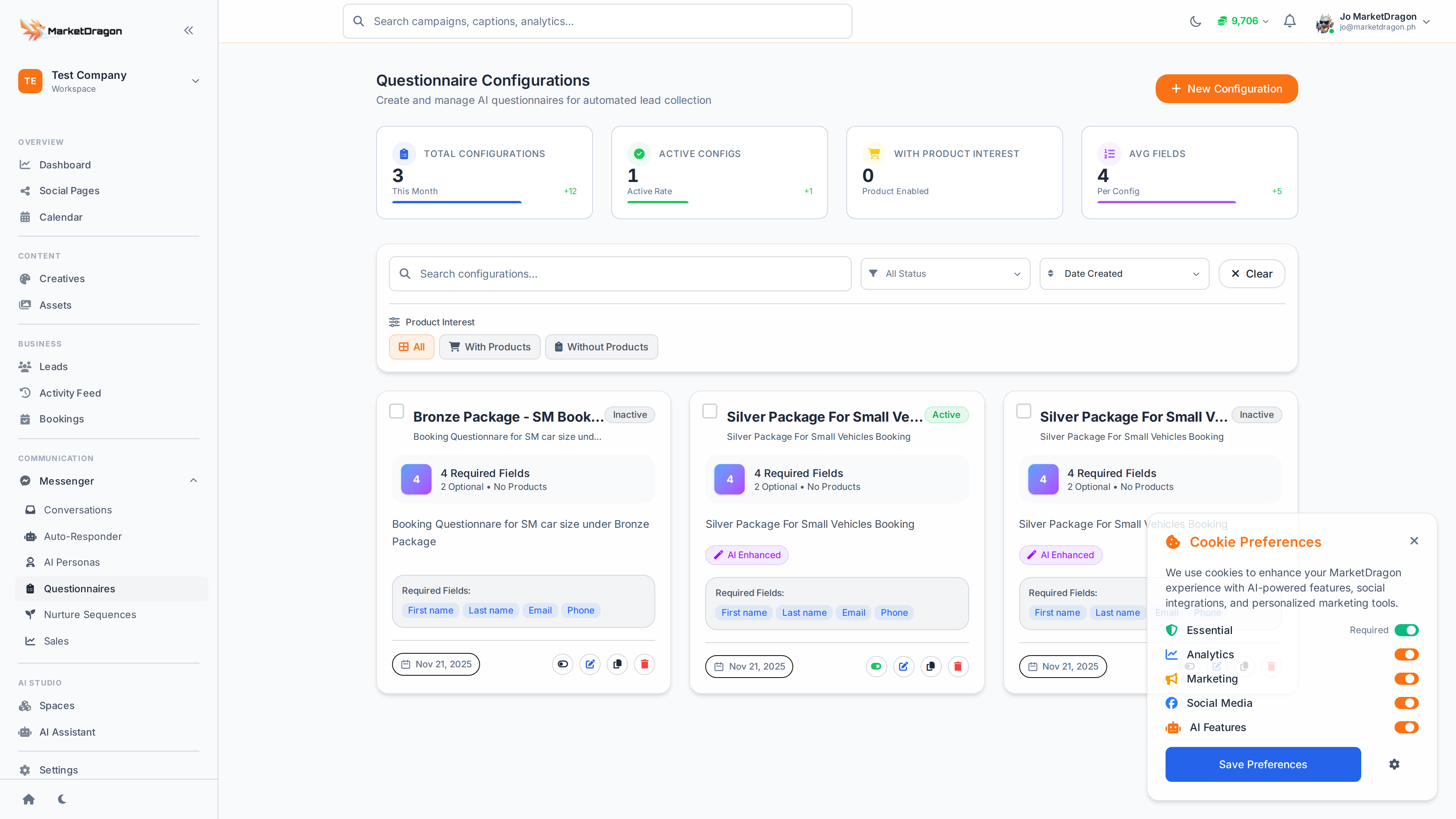
Task: Open the 9,706 credits dropdown
Action: (1243, 22)
